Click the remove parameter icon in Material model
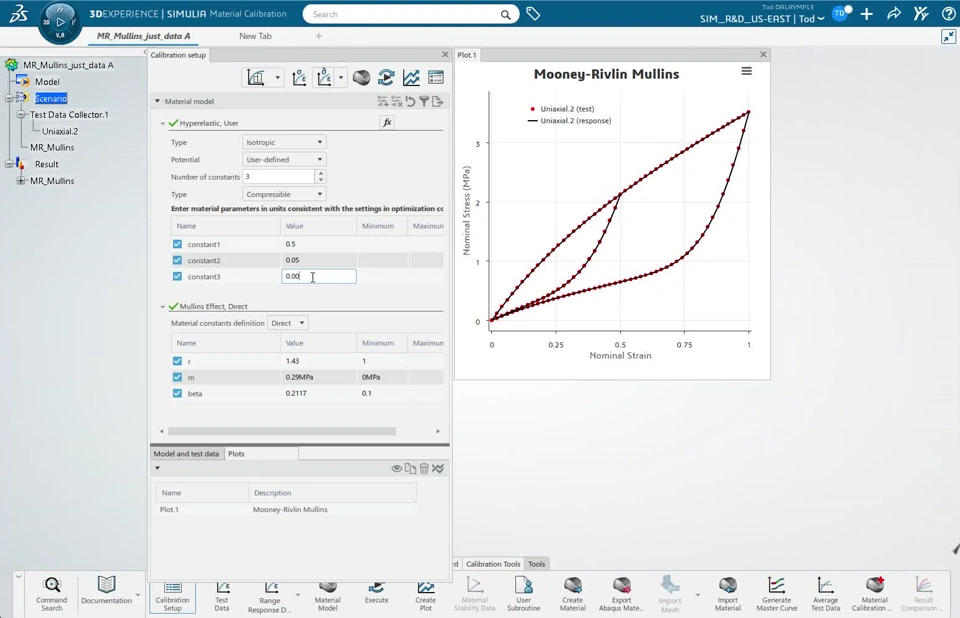Screen dimensions: 960x618 pos(396,102)
